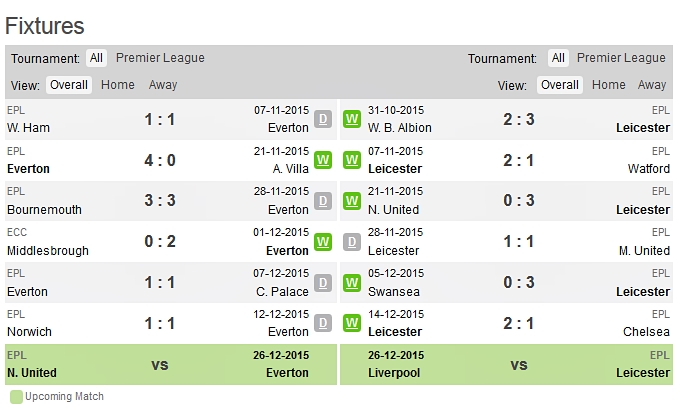
Task: Click win icon for Everton vs A. Villa
Action: 323,160
